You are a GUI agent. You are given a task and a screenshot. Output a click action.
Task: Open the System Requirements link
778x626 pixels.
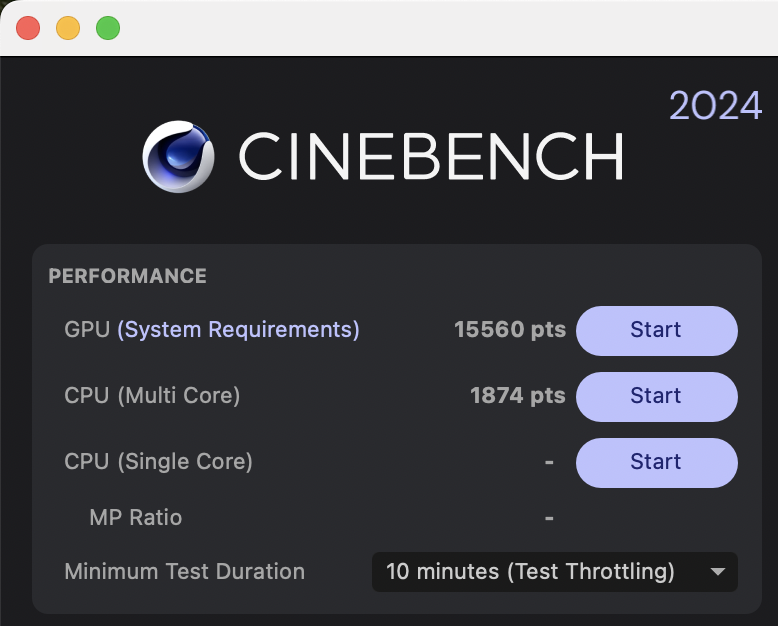pos(239,330)
